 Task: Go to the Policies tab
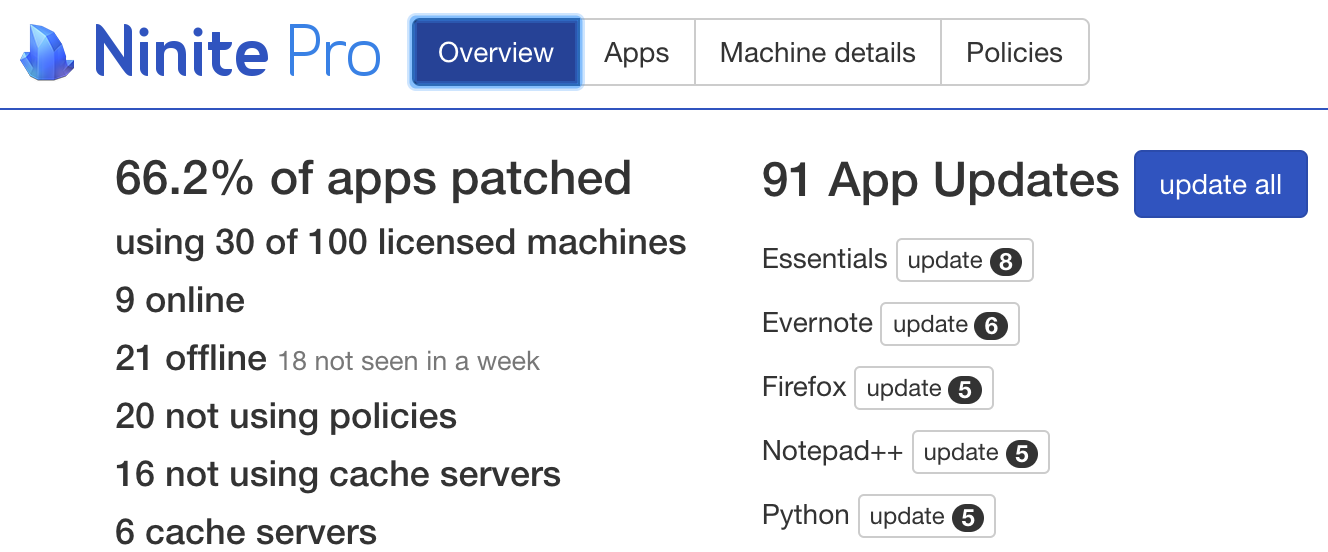(1014, 52)
